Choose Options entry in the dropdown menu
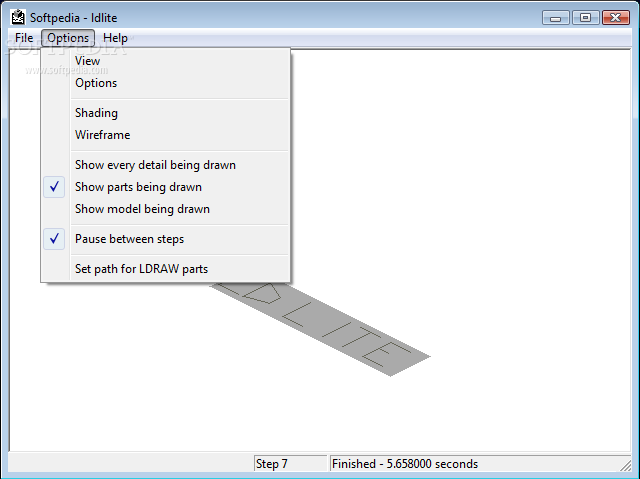The width and height of the screenshot is (640, 479). [x=166, y=83]
